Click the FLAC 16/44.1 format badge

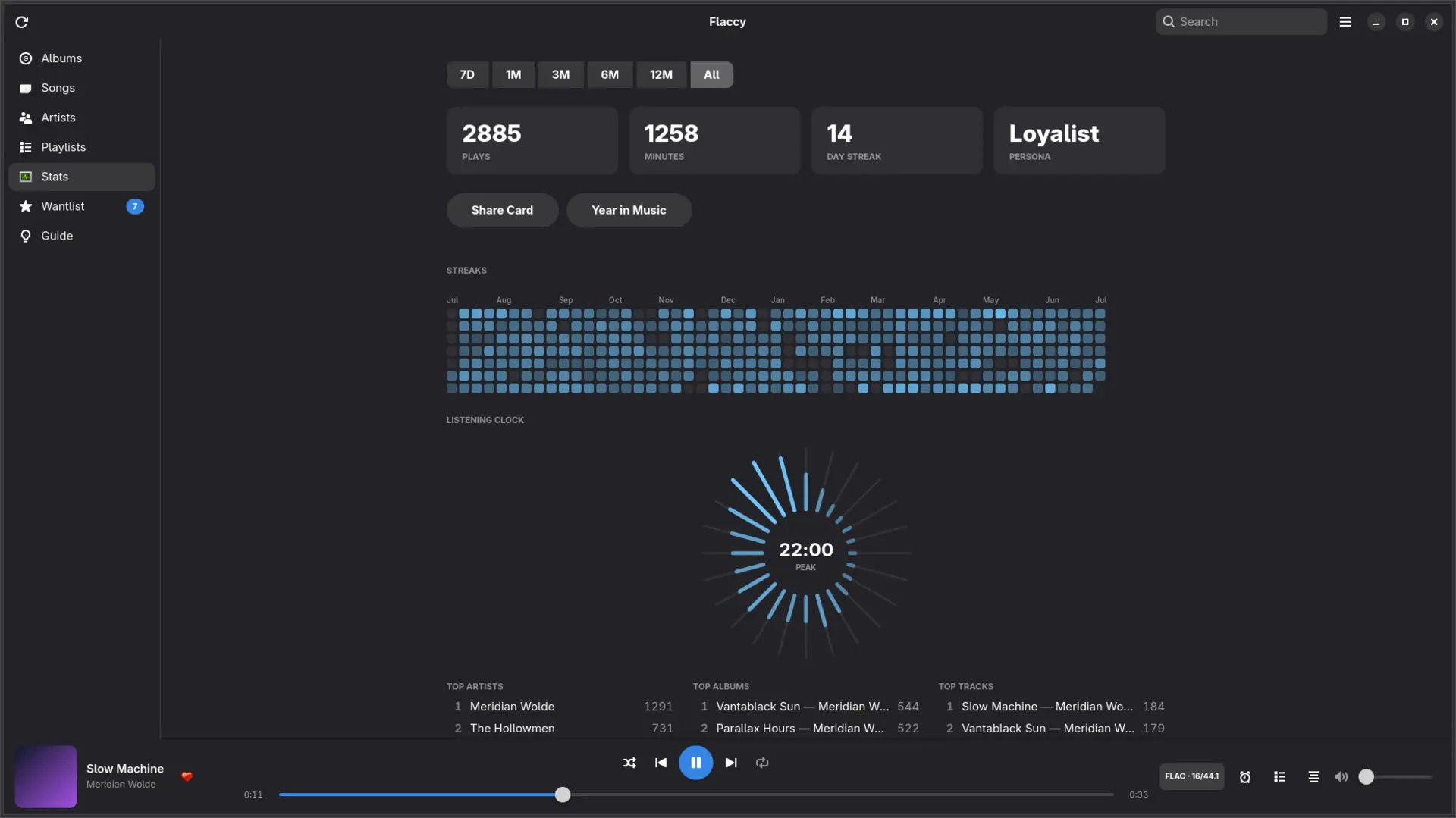click(x=1191, y=776)
